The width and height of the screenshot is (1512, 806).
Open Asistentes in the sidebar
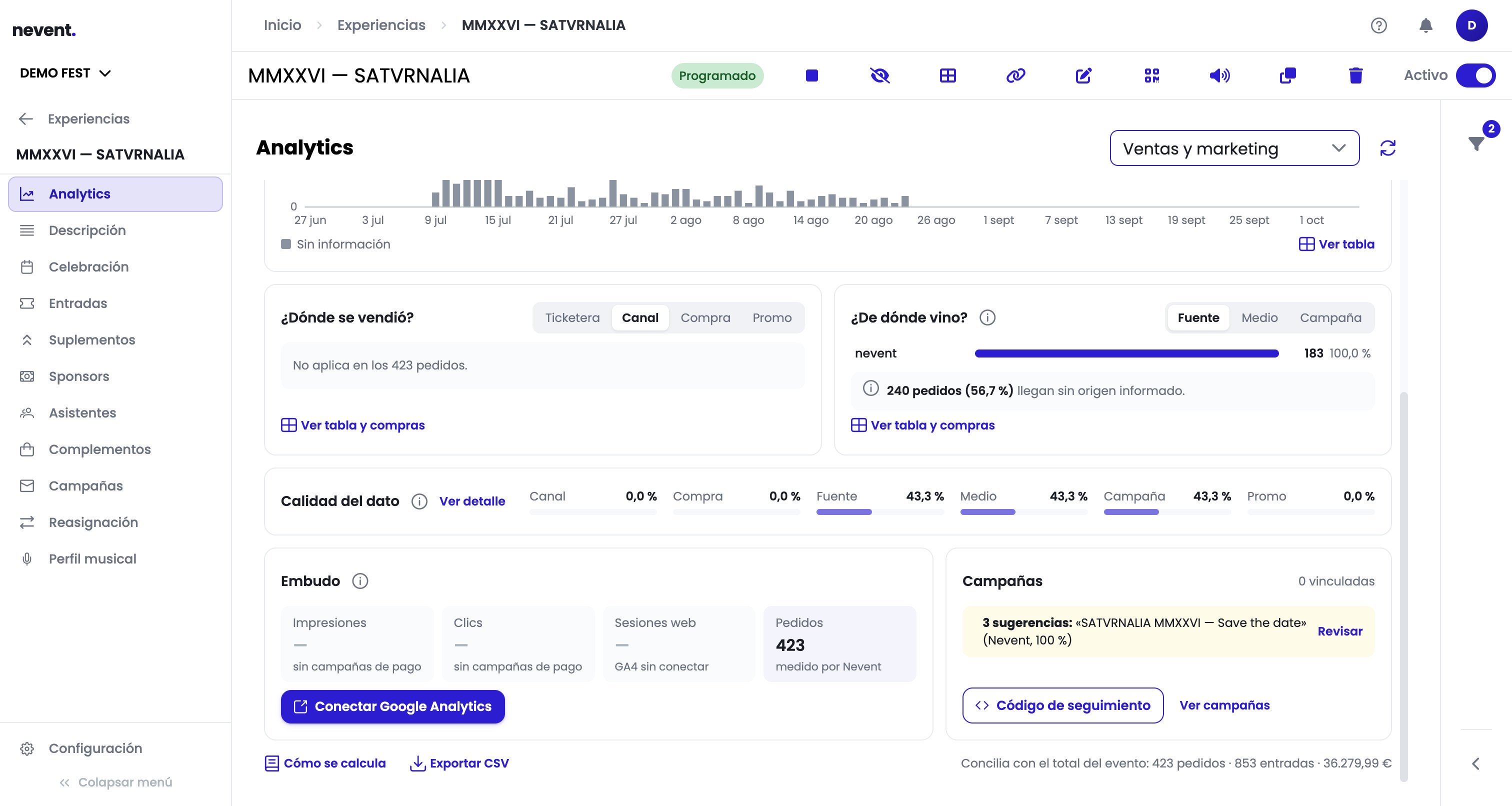pyautogui.click(x=115, y=412)
